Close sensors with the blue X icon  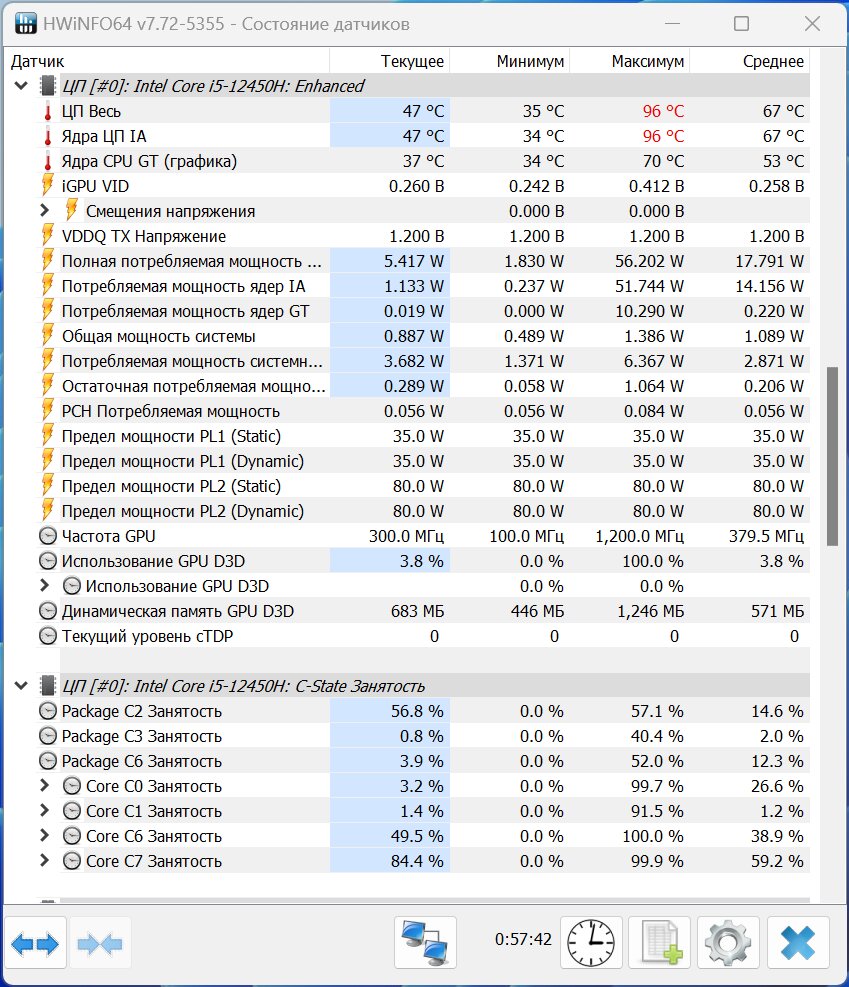point(798,942)
